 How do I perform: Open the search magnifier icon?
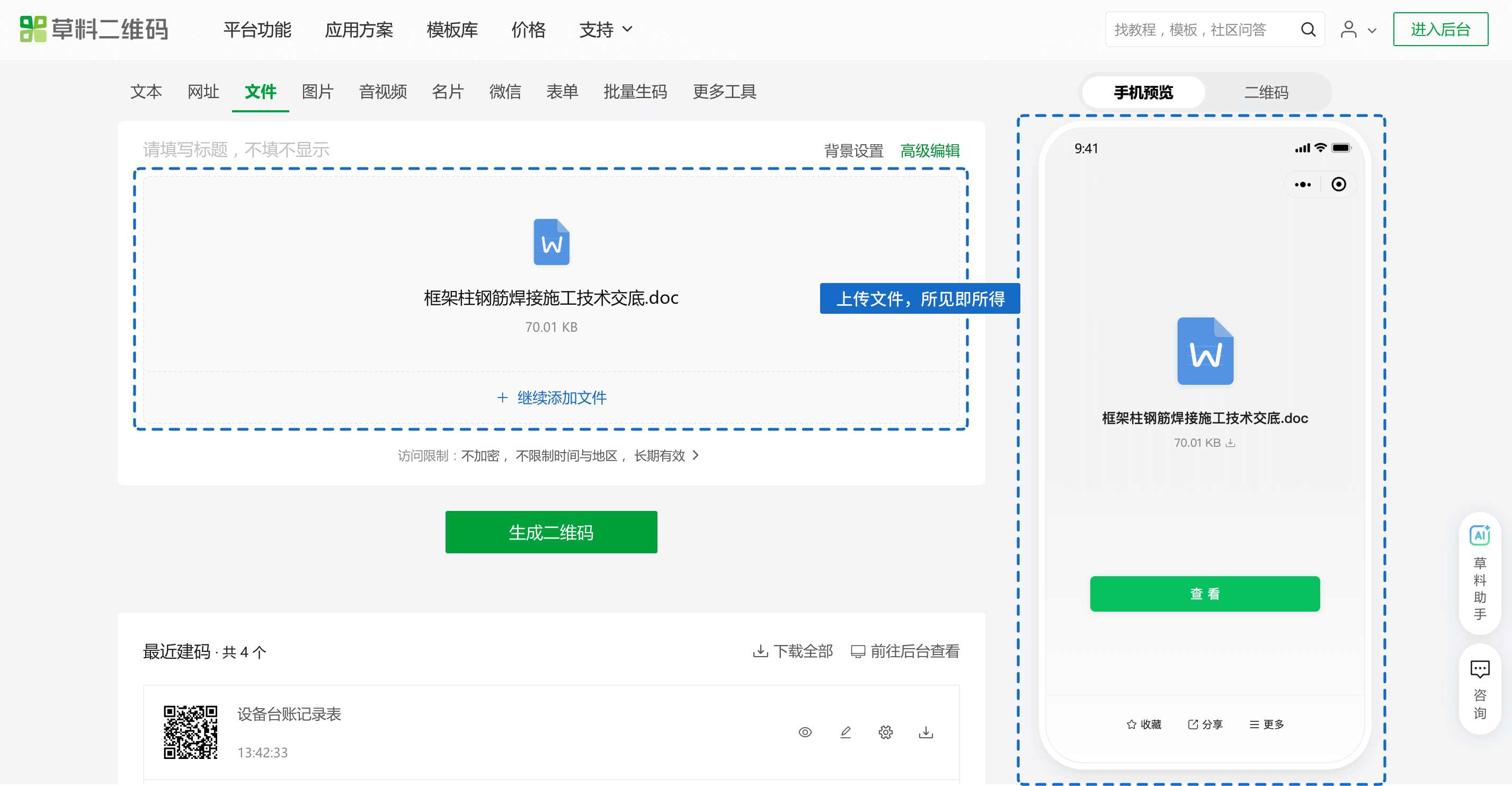(x=1309, y=29)
